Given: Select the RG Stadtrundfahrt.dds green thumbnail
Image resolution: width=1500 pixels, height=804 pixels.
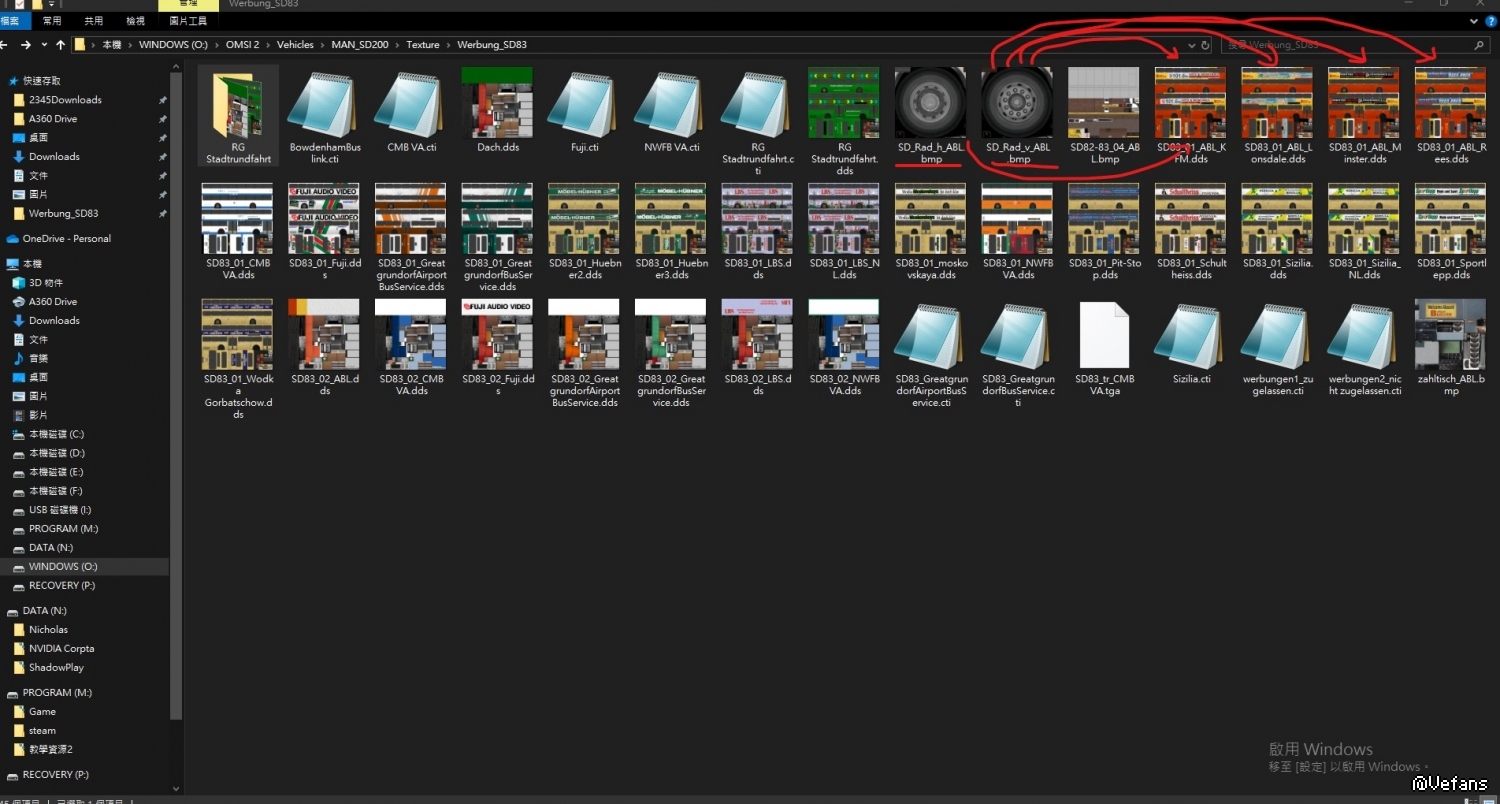Looking at the screenshot, I should click(x=844, y=103).
